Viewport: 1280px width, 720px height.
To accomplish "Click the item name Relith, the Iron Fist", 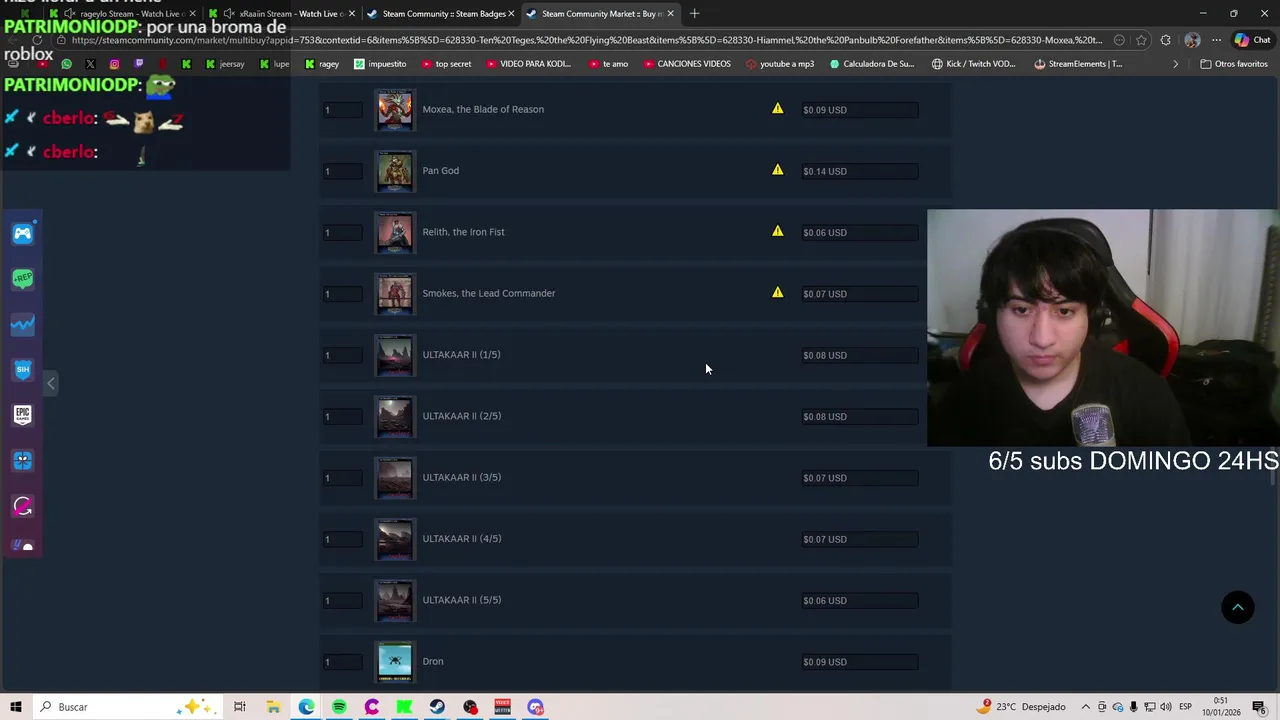I will pos(463,232).
